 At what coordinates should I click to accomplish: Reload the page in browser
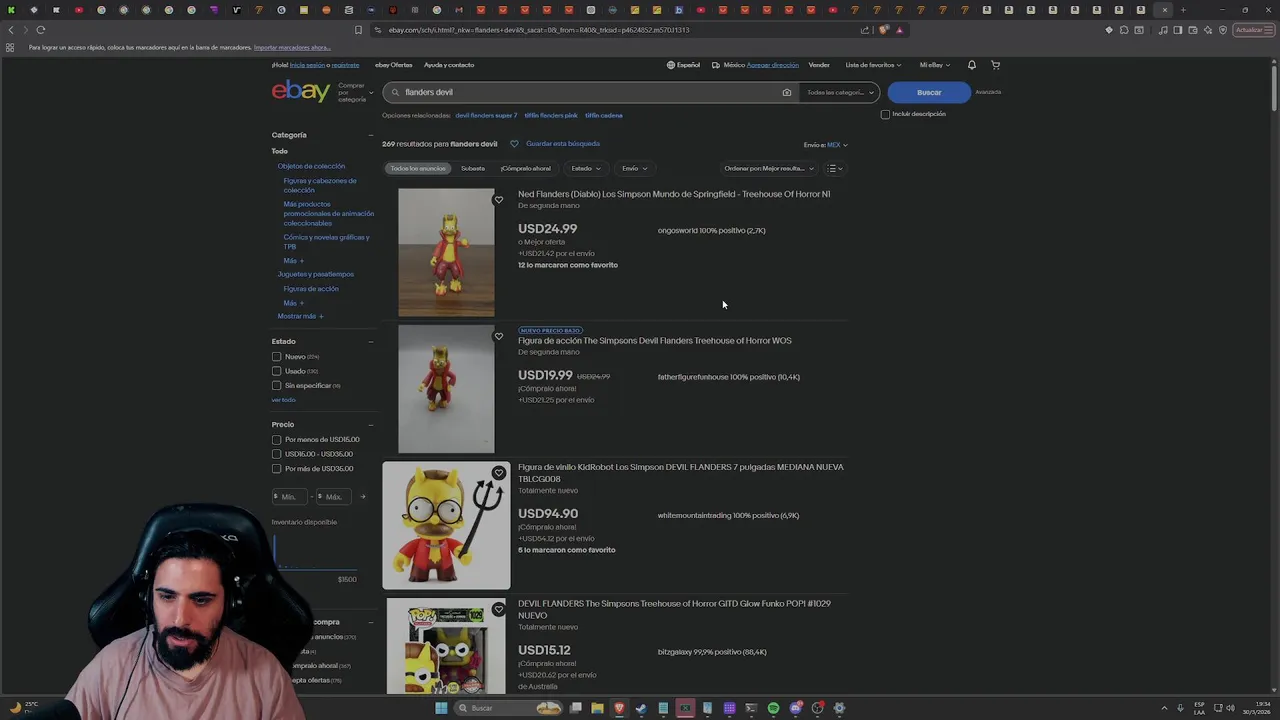(41, 30)
